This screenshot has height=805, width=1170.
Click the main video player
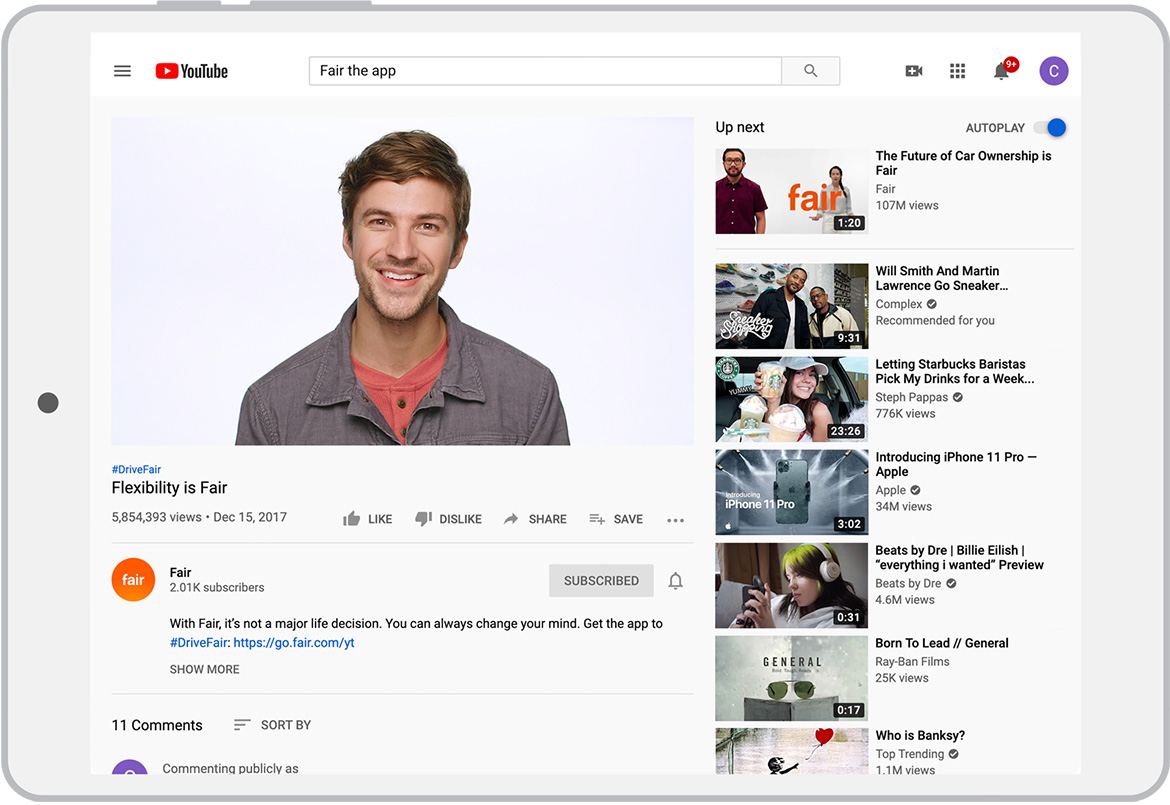[402, 281]
